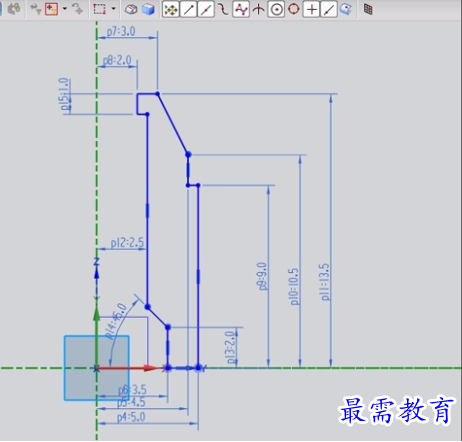Toggle the Point on Curve snap
Screen dimensions: 462x442
tap(329, 10)
